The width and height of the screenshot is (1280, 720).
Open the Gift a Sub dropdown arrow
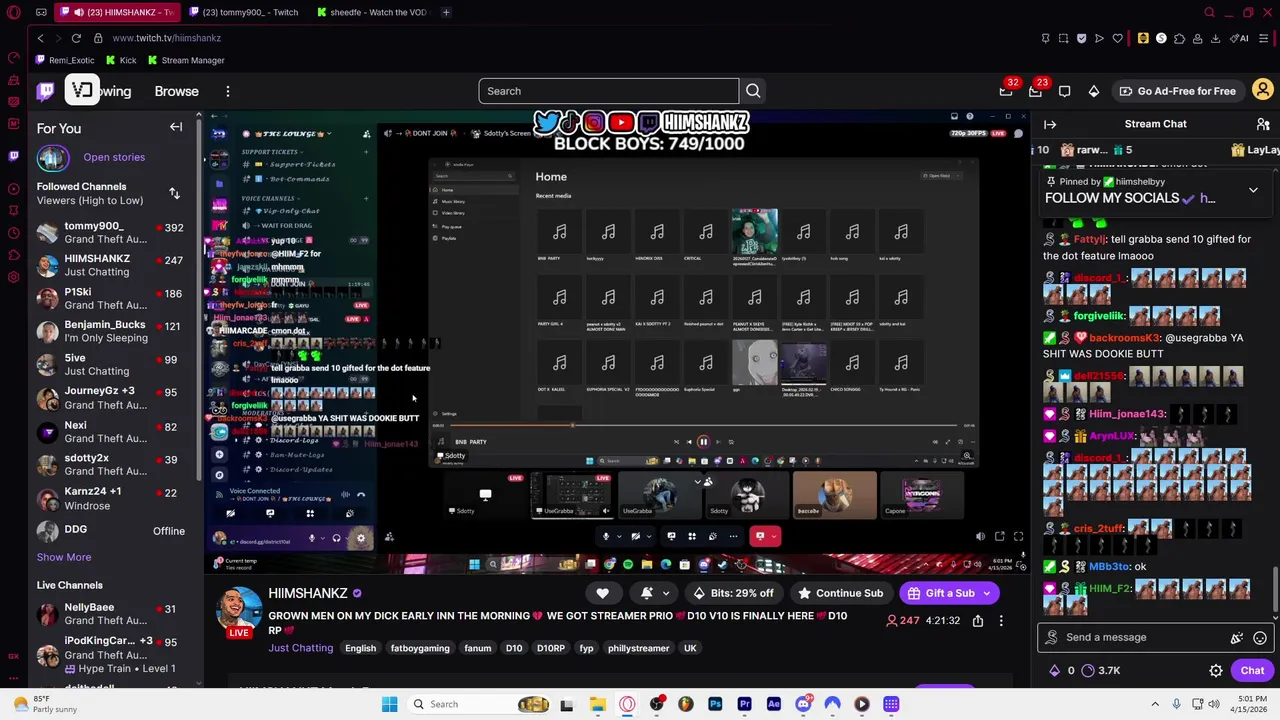[x=986, y=593]
